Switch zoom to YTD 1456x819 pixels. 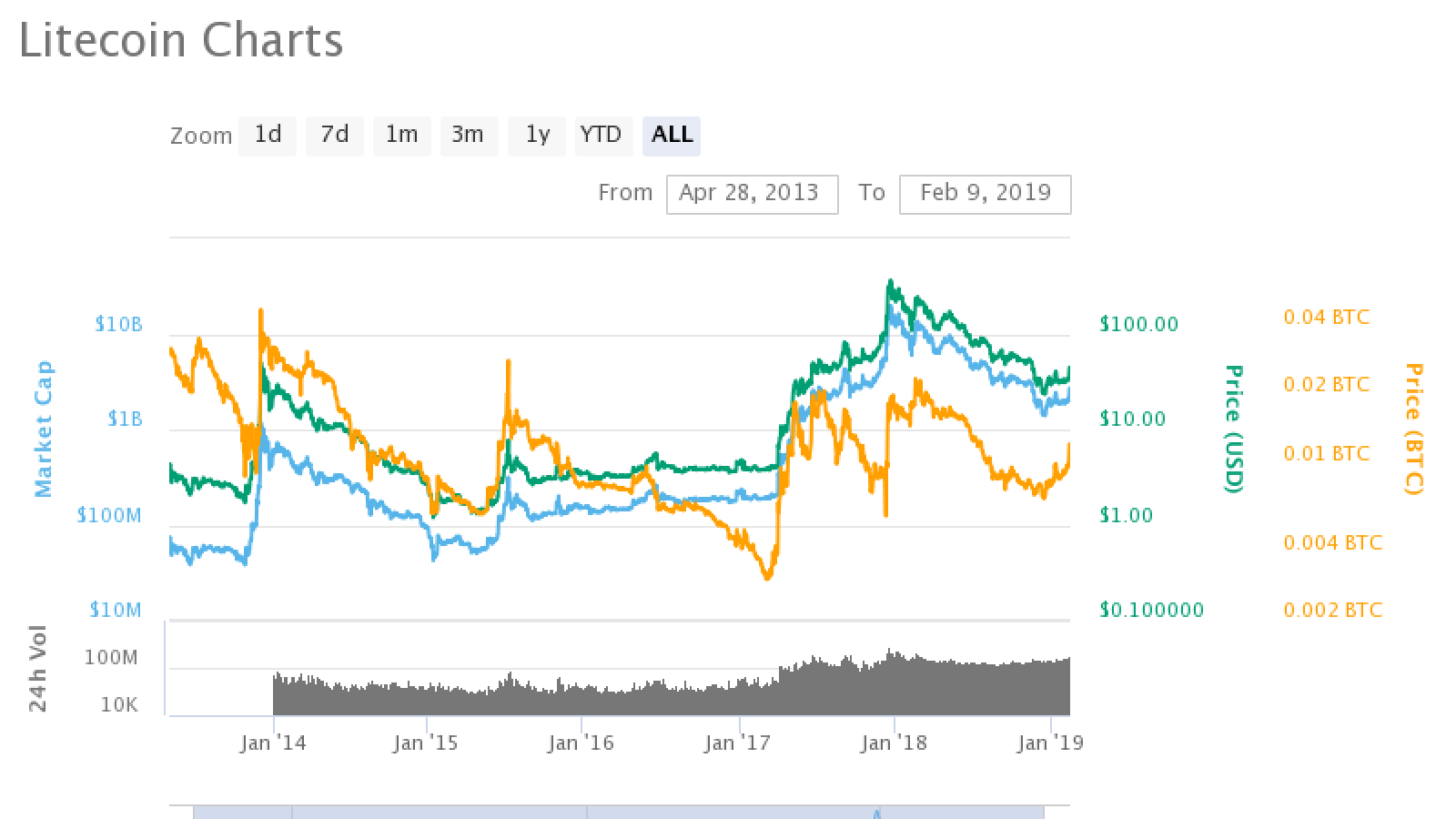(602, 136)
